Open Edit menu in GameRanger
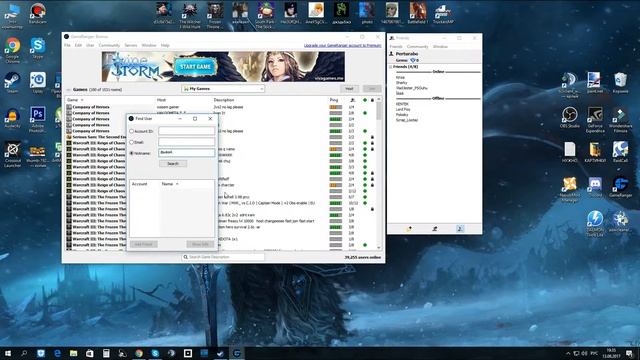This screenshot has width=640, height=360. coord(78,45)
